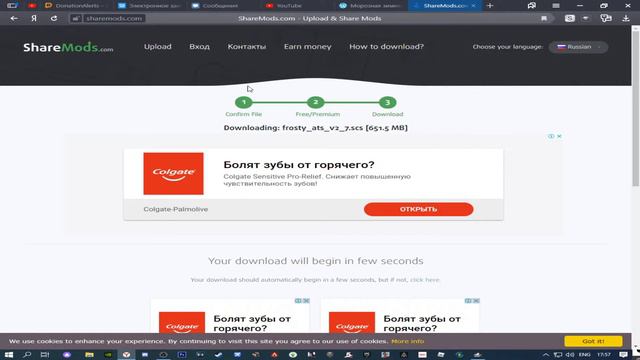Click the 'click here' download link
Viewport: 640px width, 360px height.
[x=425, y=280]
